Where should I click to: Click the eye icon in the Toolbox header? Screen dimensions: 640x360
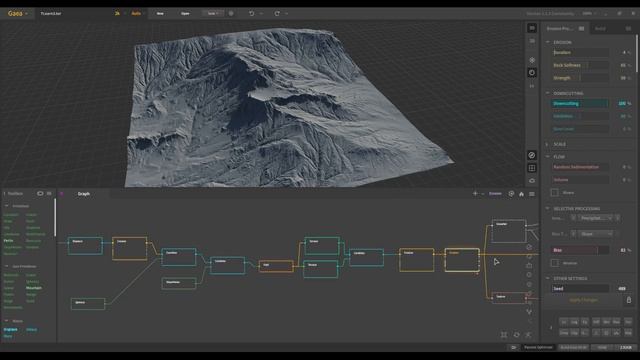[40, 193]
